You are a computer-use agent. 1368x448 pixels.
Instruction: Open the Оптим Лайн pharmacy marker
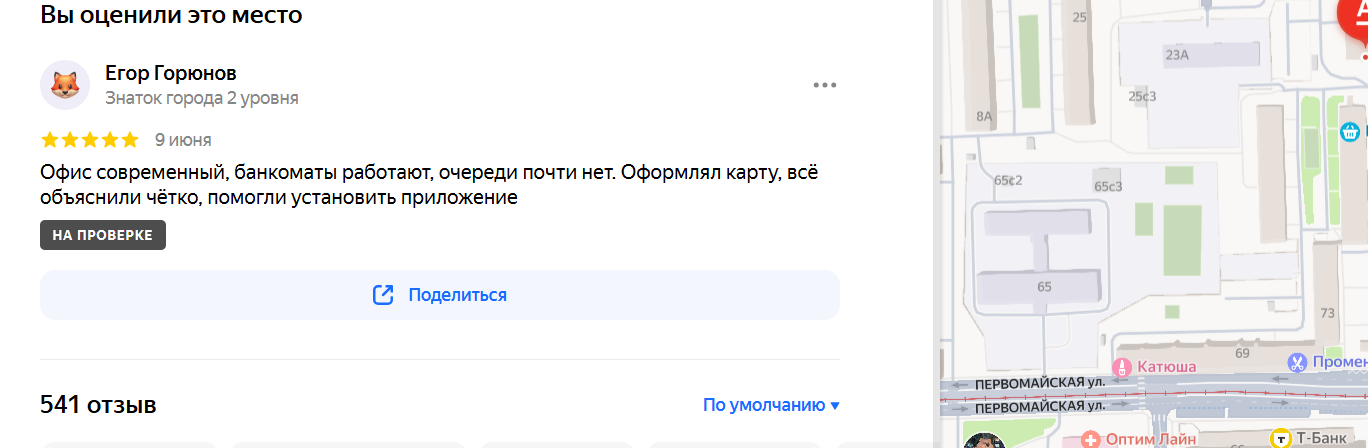point(1091,438)
